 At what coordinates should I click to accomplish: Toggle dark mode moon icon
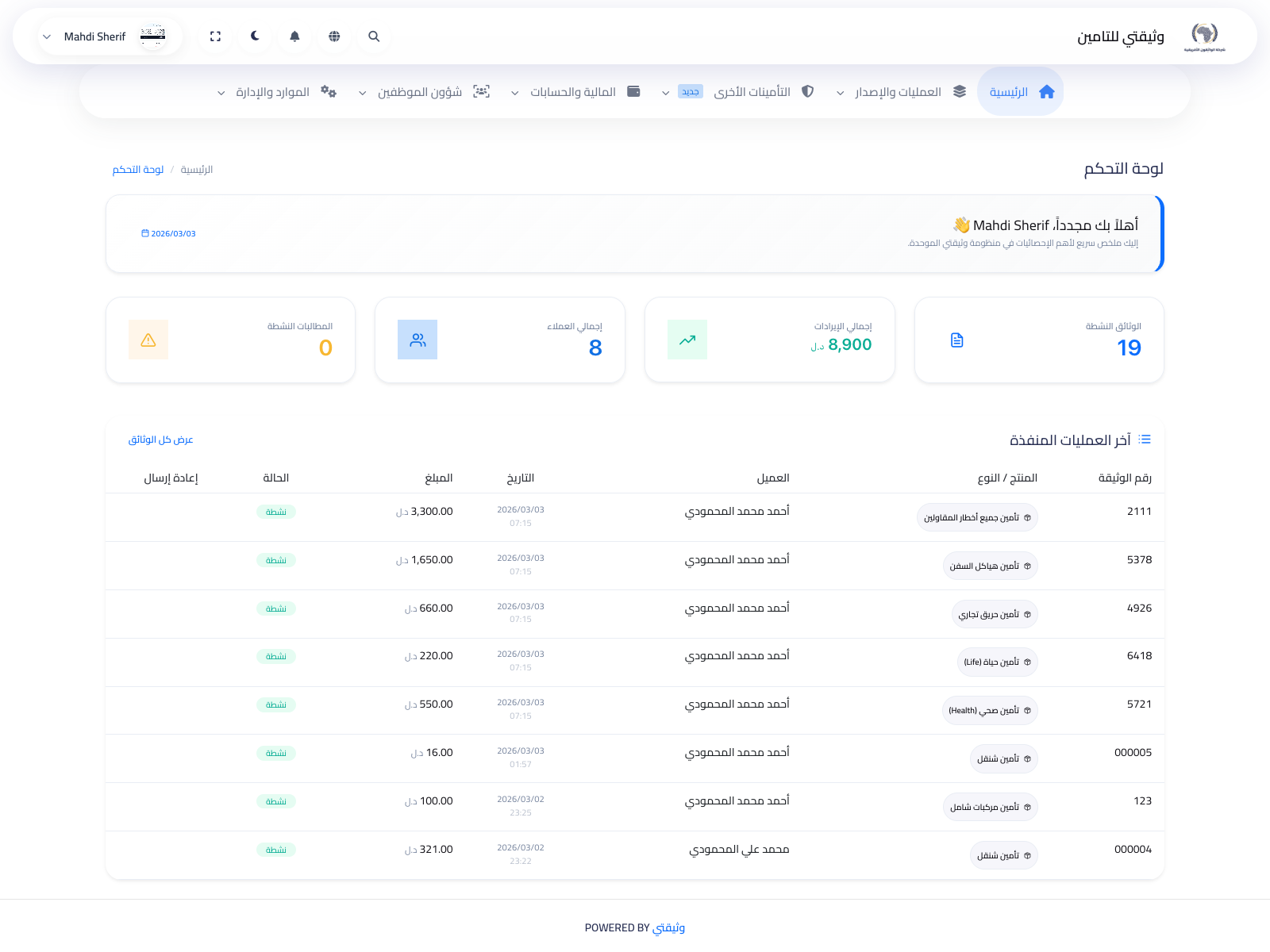click(255, 36)
